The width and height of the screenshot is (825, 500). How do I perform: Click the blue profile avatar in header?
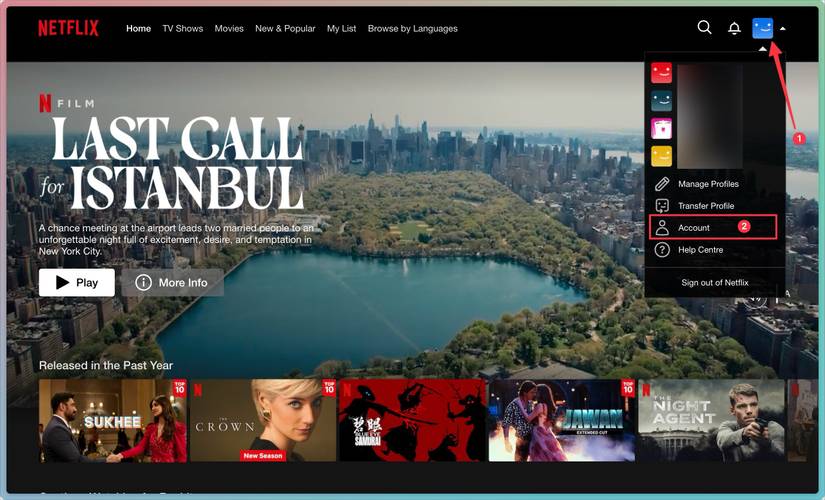pyautogui.click(x=763, y=28)
